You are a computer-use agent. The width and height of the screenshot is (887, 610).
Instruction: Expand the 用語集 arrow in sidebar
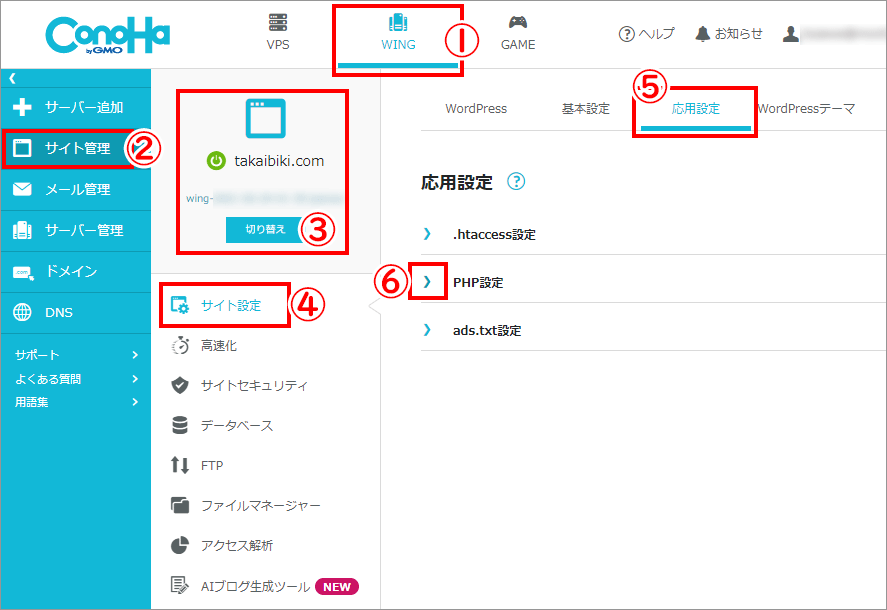(135, 402)
